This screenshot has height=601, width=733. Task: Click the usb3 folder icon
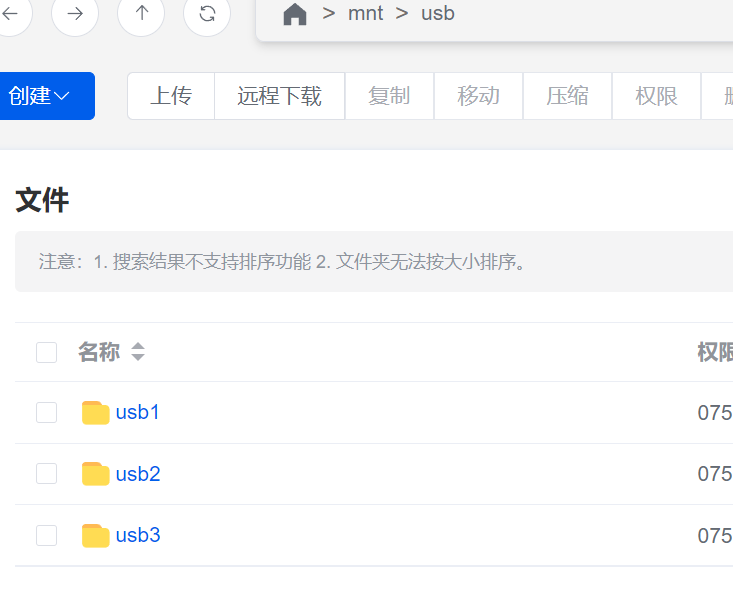point(95,536)
